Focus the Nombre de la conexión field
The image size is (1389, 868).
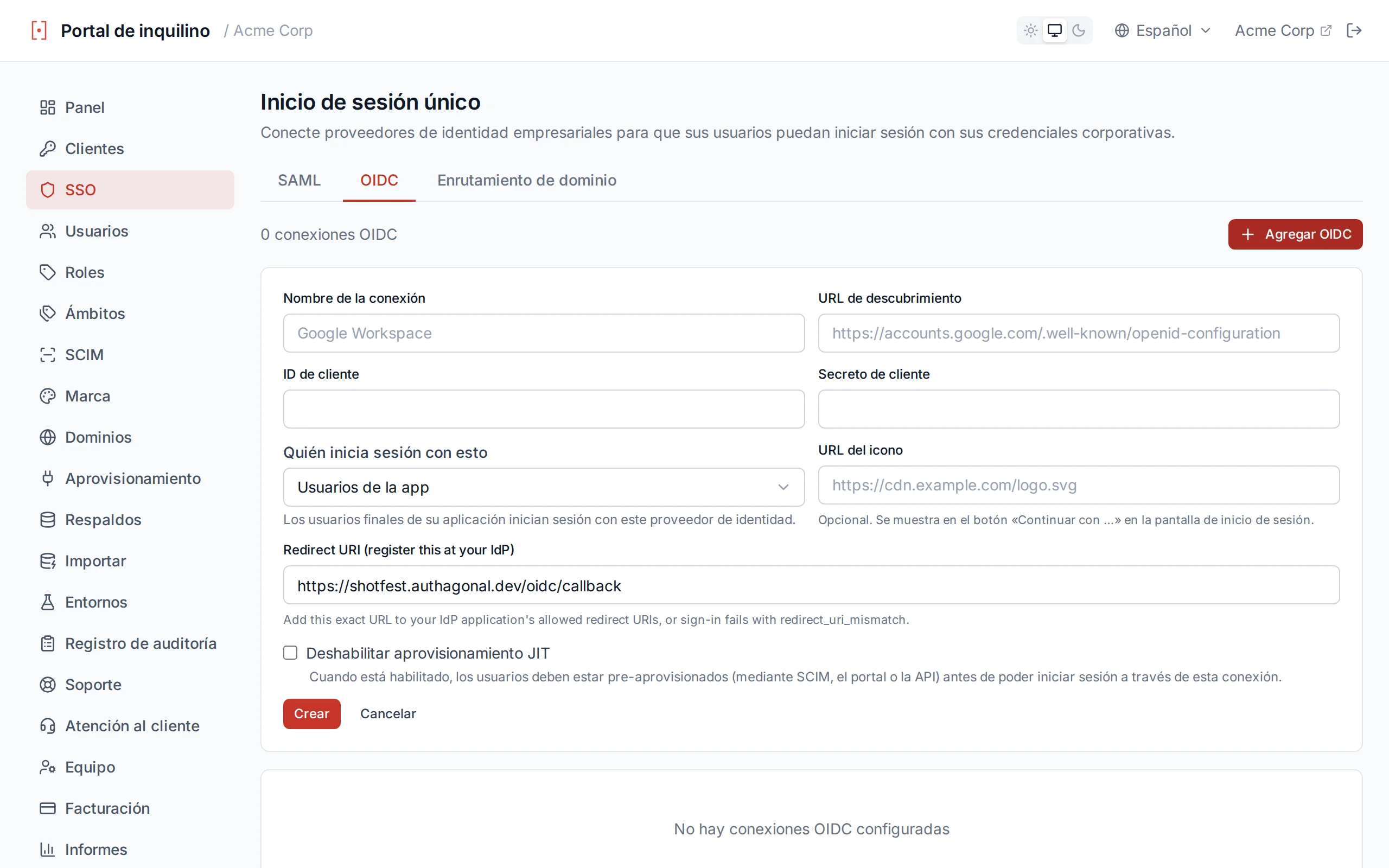(544, 333)
